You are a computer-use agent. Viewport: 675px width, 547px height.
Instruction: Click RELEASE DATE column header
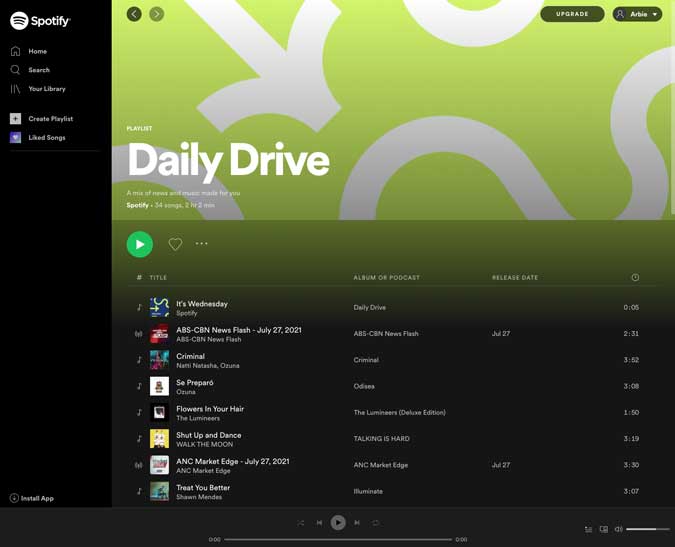(515, 278)
